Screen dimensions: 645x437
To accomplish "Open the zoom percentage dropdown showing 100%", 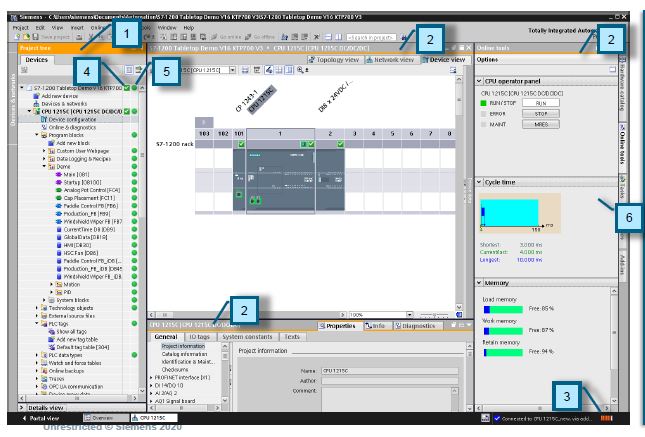I will [381, 315].
